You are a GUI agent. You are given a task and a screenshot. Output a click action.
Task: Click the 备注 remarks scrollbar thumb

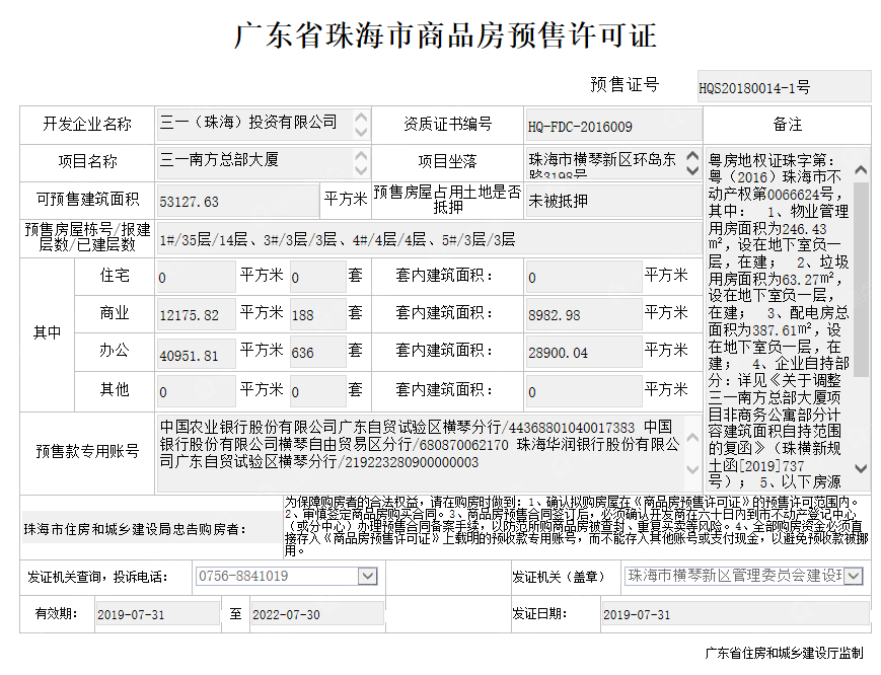[861, 279]
